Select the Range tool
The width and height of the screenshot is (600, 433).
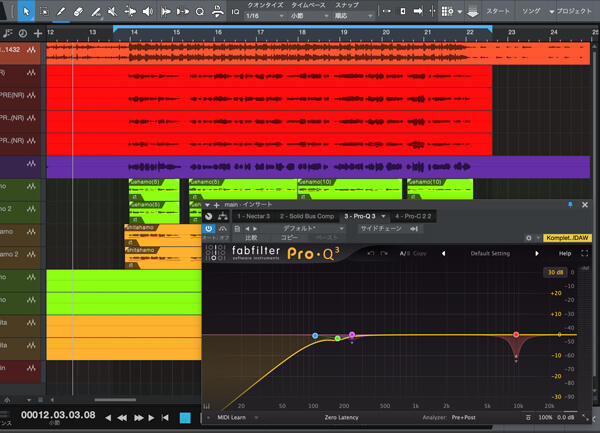44,11
